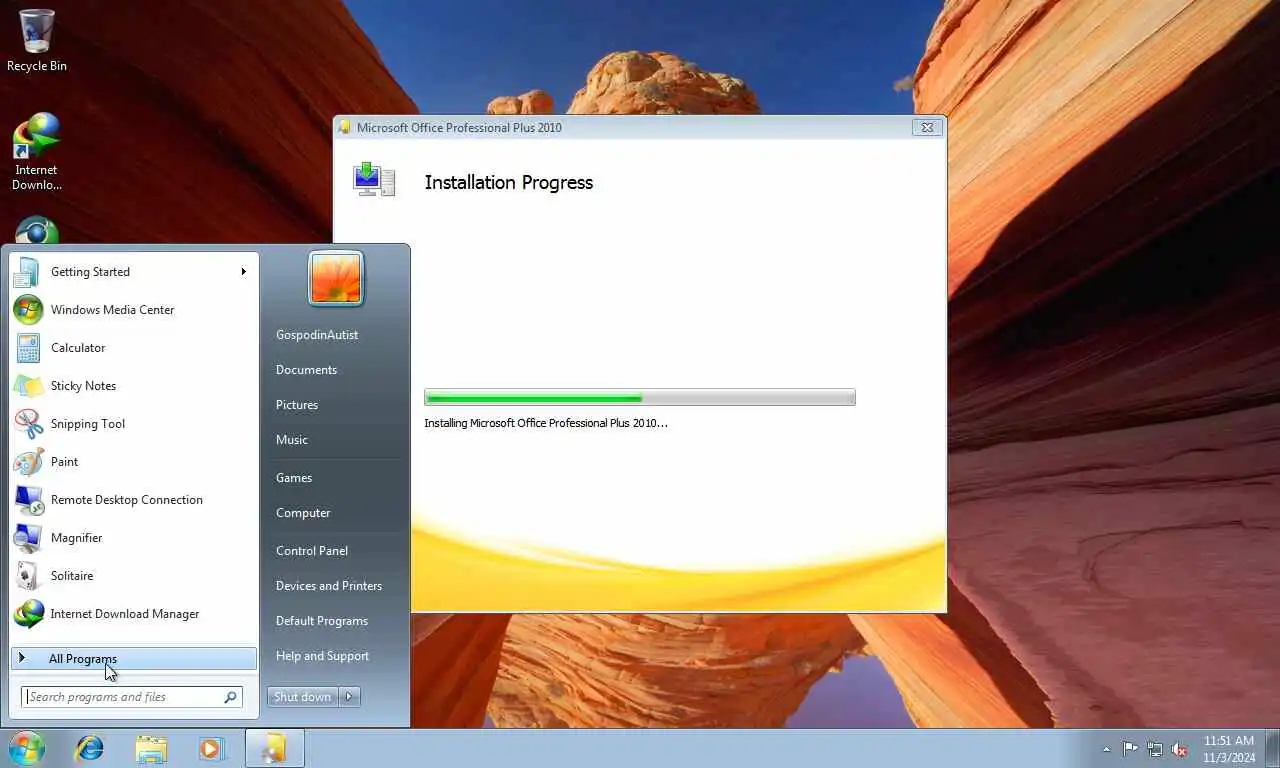Open Help and Support
The height and width of the screenshot is (768, 1280).
[322, 656]
